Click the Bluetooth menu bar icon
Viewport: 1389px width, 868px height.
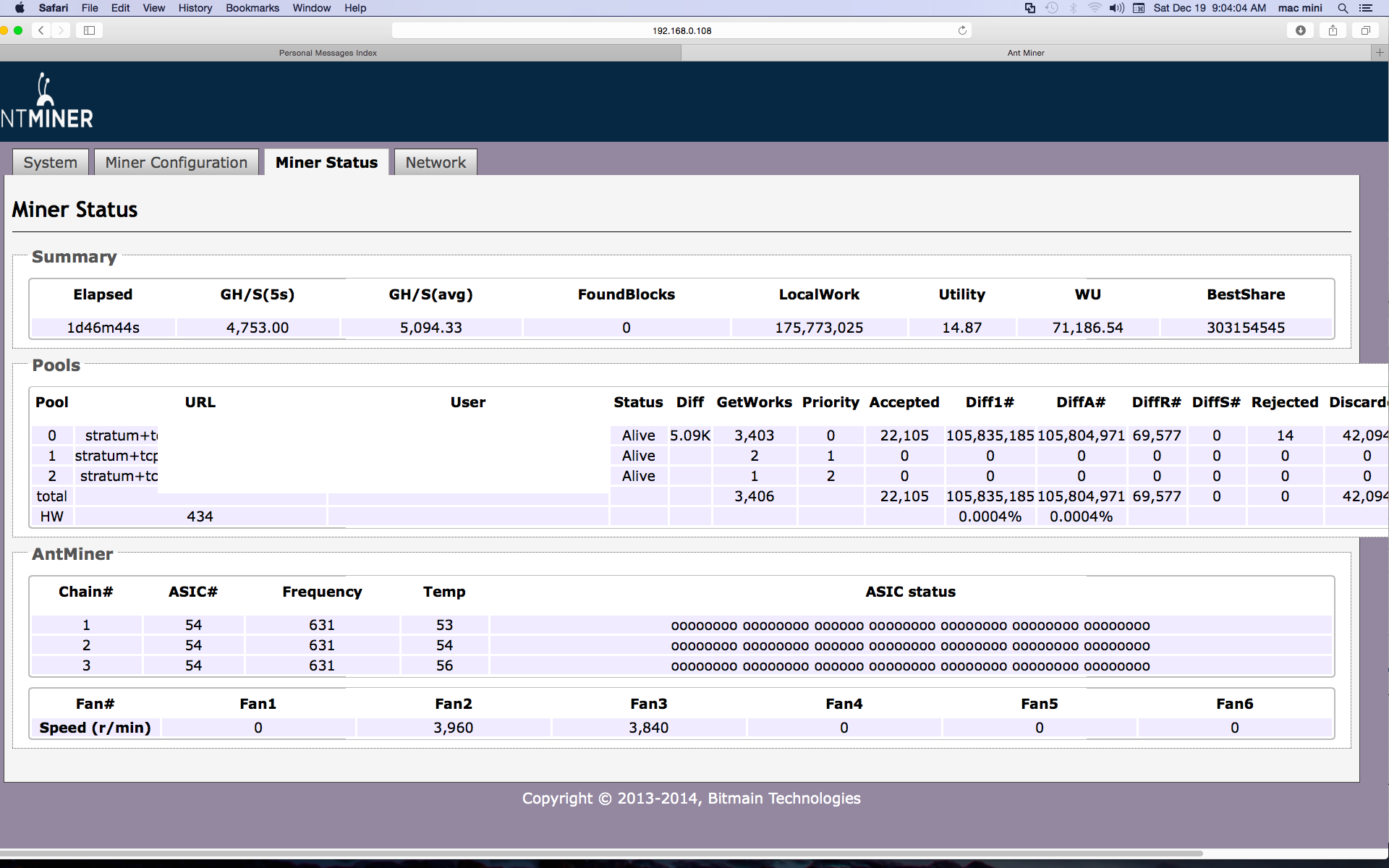coord(1074,8)
